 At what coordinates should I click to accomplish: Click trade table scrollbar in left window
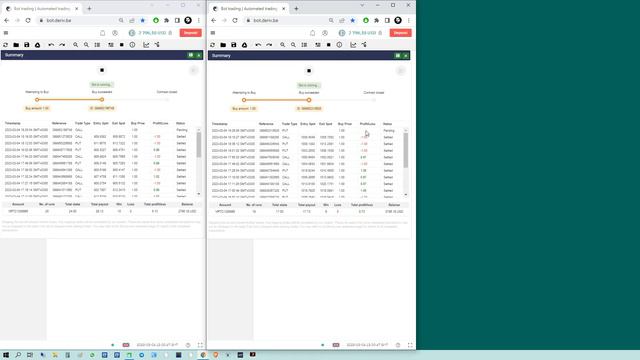click(199, 145)
